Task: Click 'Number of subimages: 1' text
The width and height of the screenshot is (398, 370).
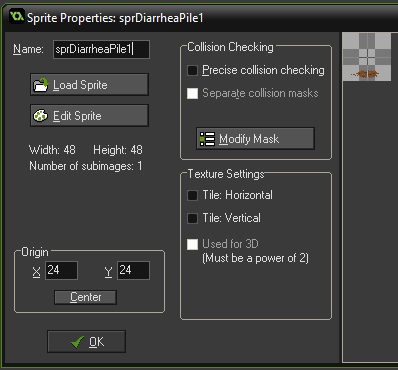Action: click(x=86, y=166)
